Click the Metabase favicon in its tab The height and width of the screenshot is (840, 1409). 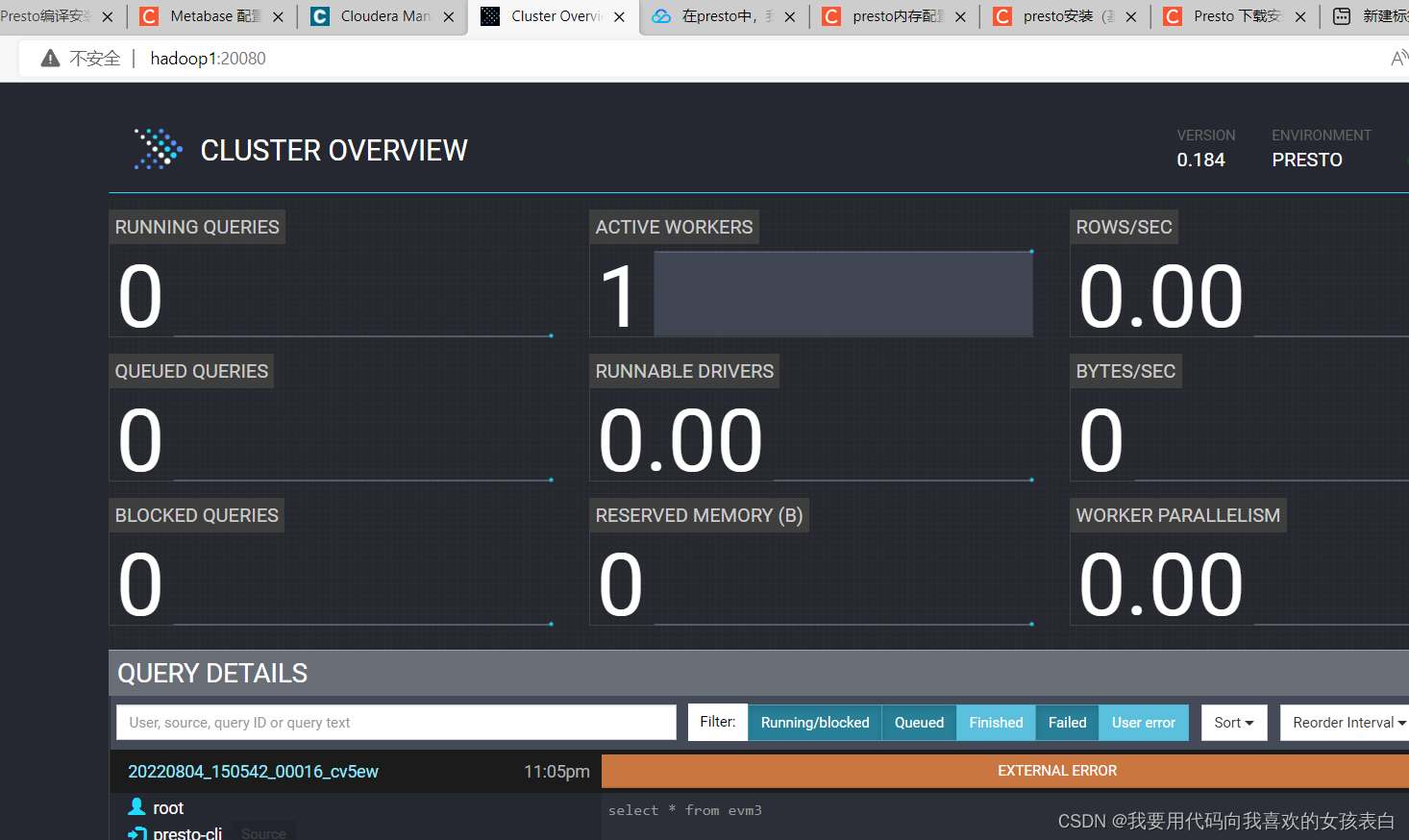point(149,16)
